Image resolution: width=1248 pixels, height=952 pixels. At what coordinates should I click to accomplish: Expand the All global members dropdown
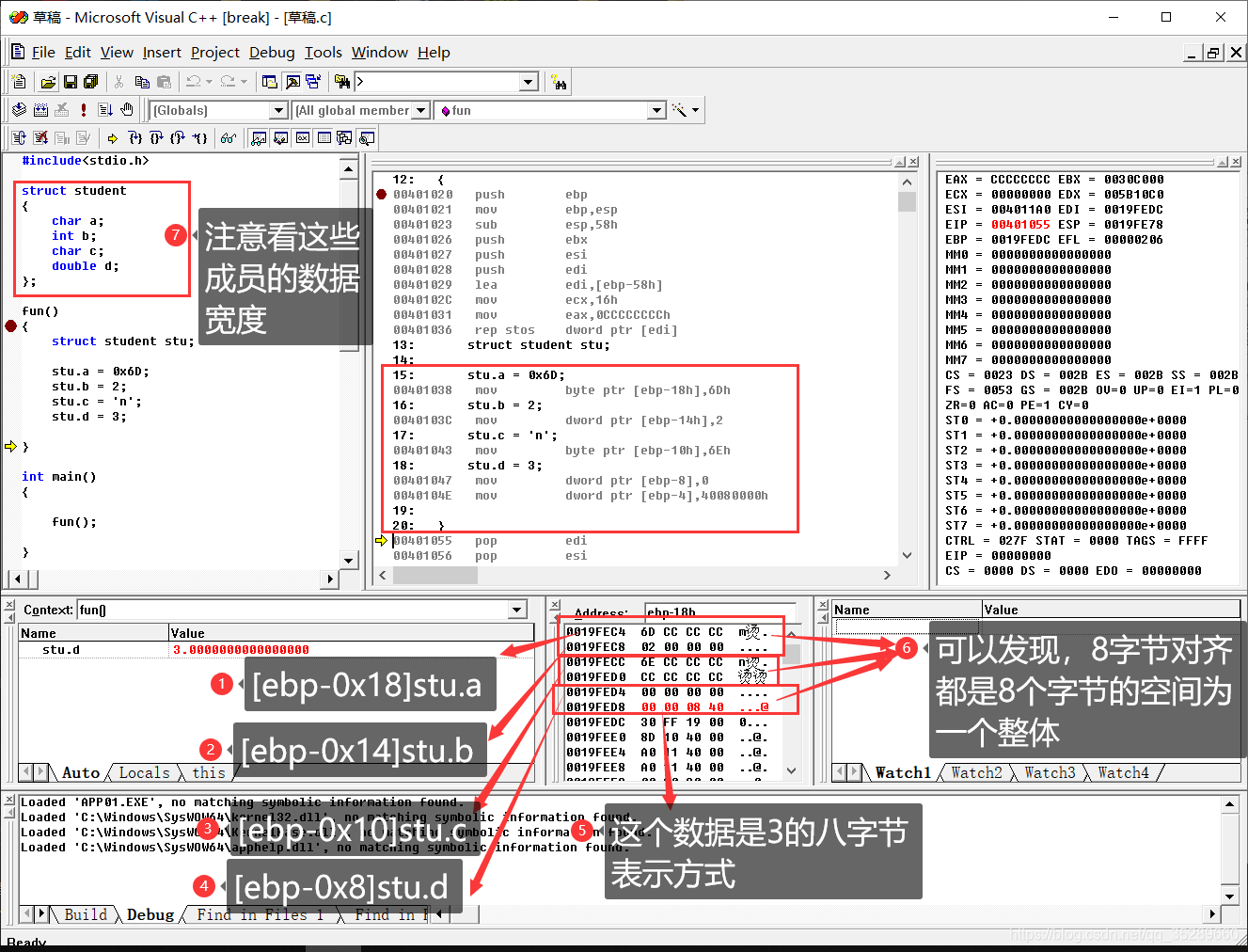coord(421,110)
